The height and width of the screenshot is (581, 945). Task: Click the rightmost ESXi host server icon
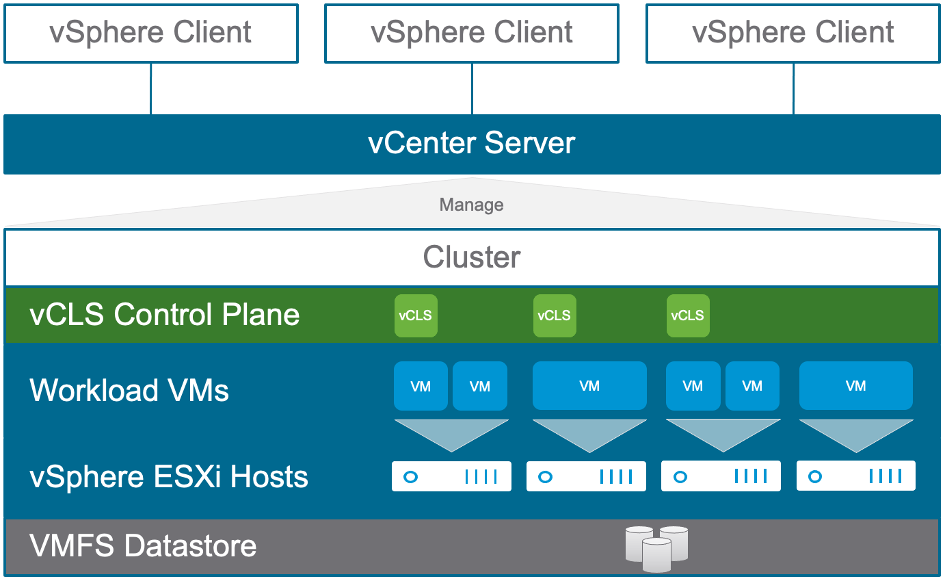pos(856,476)
